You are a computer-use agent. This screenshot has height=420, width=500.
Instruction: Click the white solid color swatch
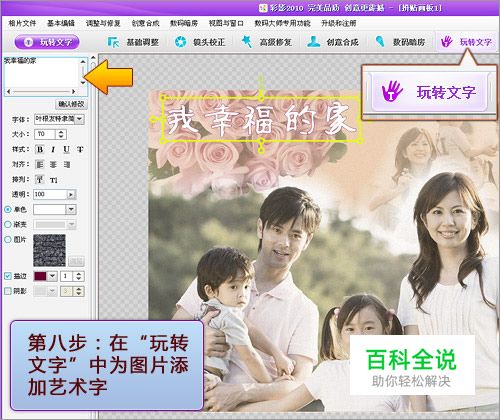coord(49,209)
